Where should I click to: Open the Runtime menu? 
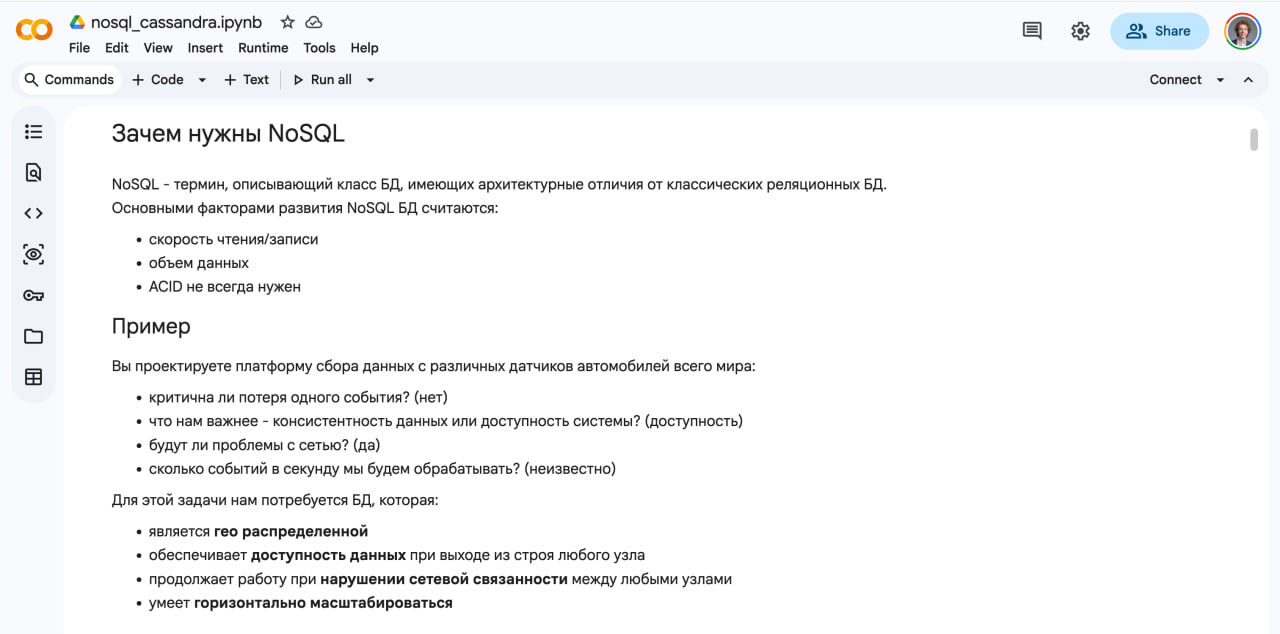pyautogui.click(x=263, y=48)
